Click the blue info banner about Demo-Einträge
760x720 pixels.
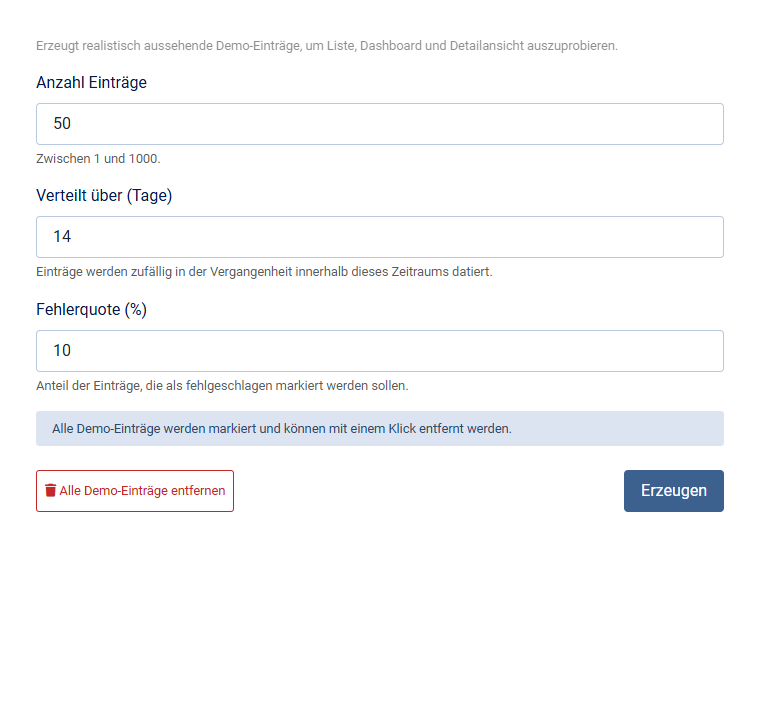click(x=380, y=429)
